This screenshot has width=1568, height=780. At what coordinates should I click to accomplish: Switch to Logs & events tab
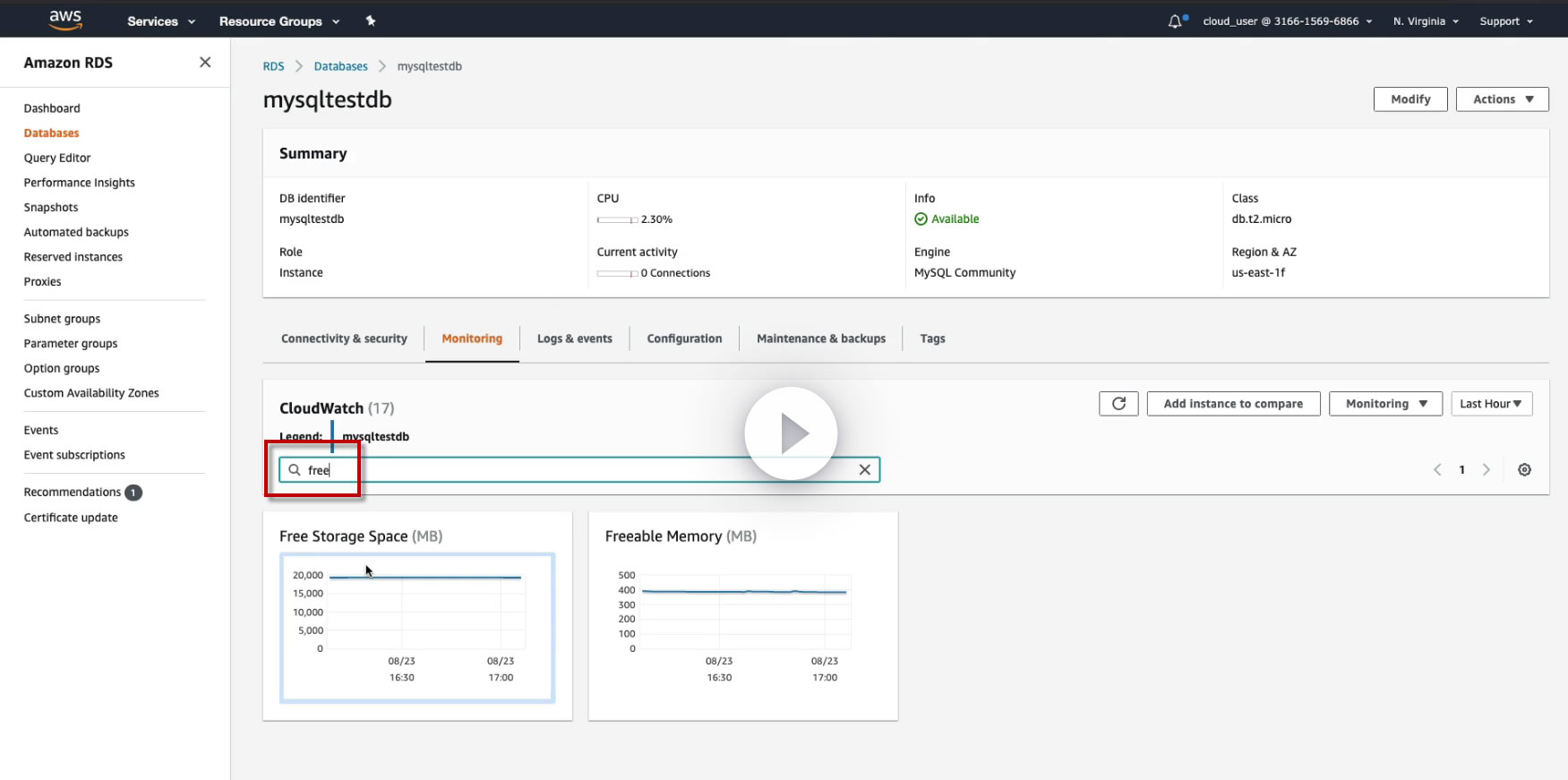click(x=574, y=339)
